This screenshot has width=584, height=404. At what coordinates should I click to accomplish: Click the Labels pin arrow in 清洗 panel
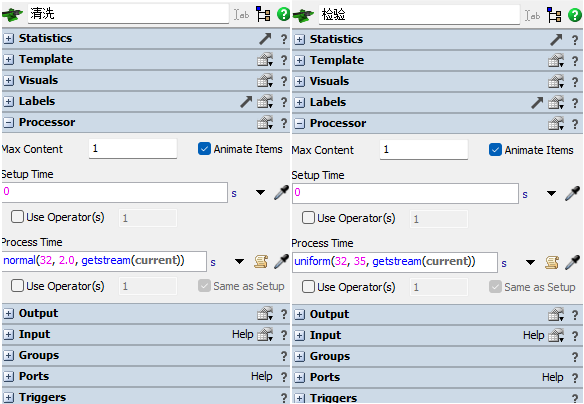pos(246,102)
